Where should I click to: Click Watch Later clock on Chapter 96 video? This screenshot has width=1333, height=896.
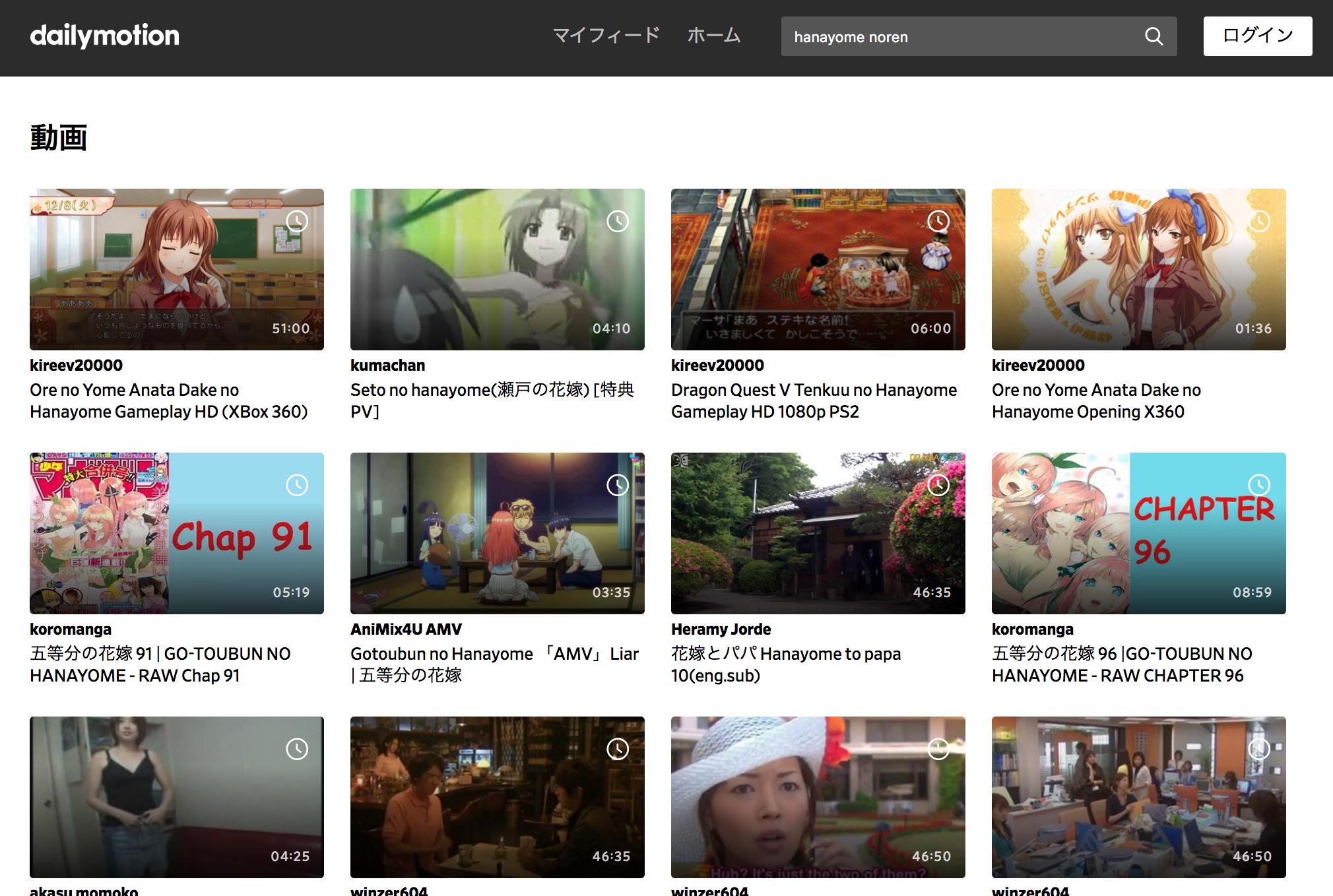pos(1259,485)
